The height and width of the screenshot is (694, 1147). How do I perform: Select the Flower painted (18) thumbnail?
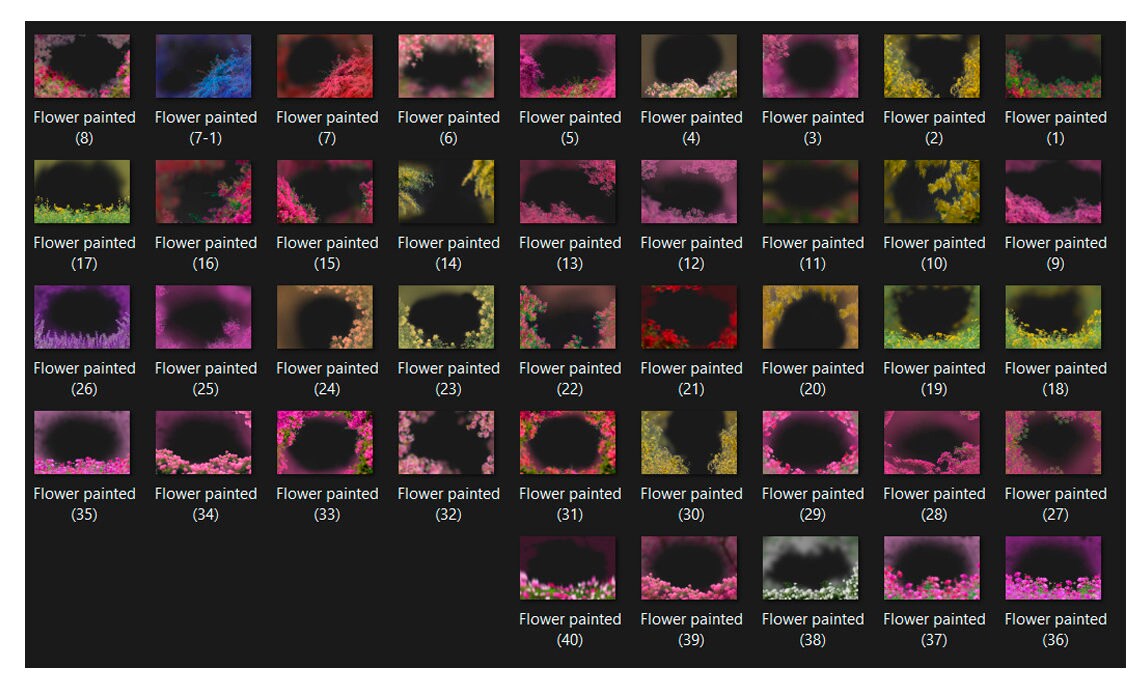[1053, 317]
